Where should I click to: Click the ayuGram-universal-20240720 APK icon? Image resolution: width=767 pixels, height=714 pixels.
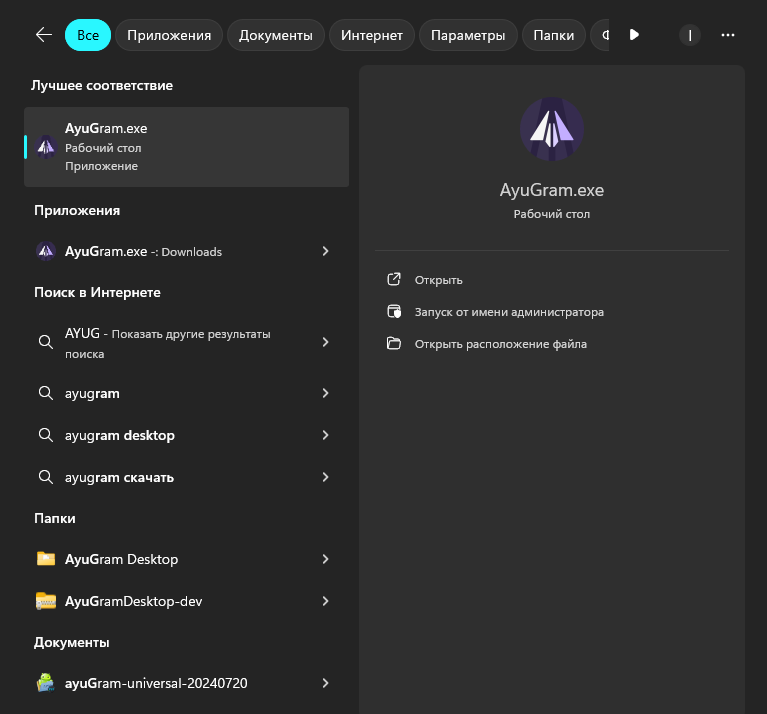click(46, 683)
